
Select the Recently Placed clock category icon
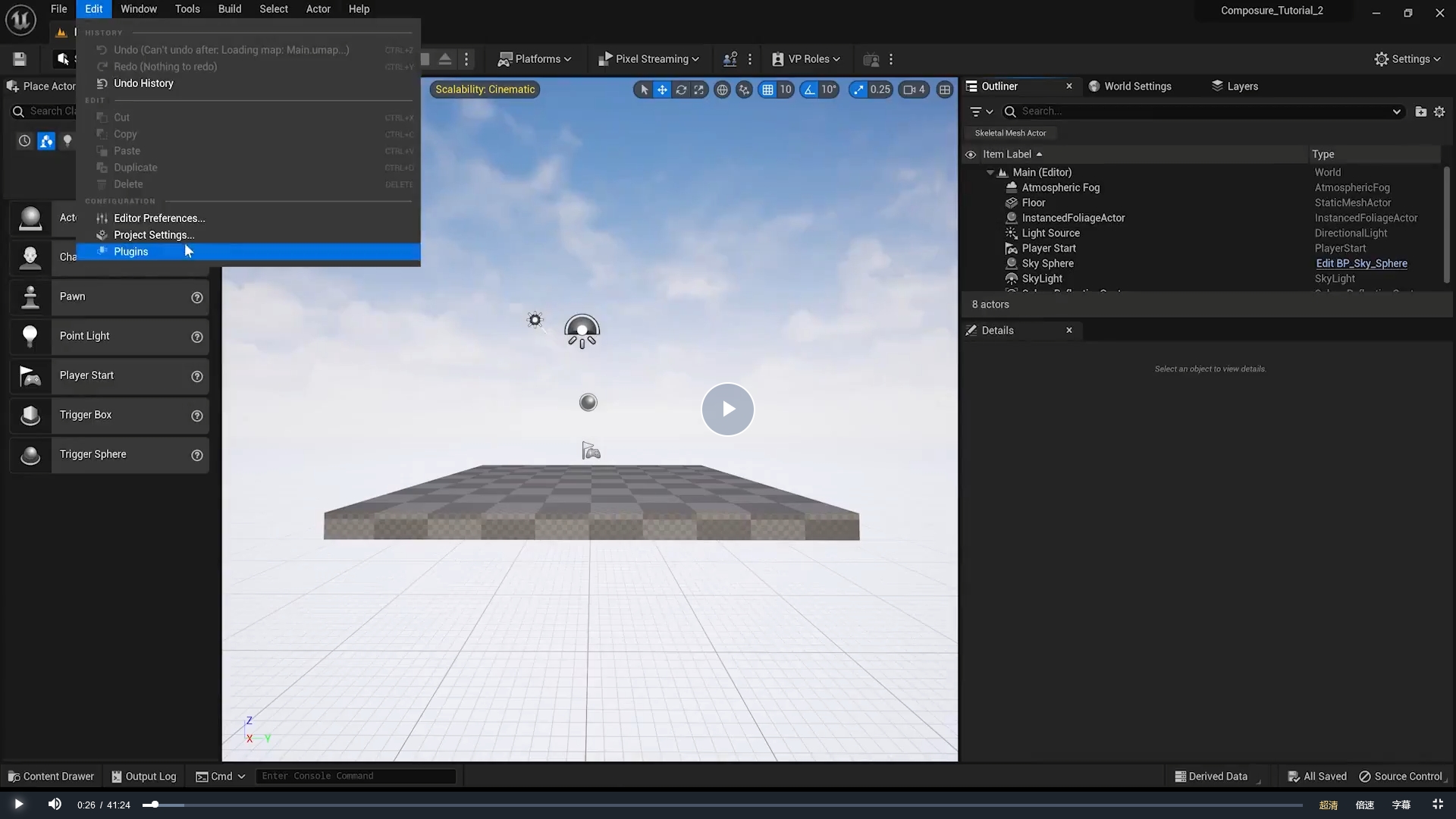(x=24, y=141)
